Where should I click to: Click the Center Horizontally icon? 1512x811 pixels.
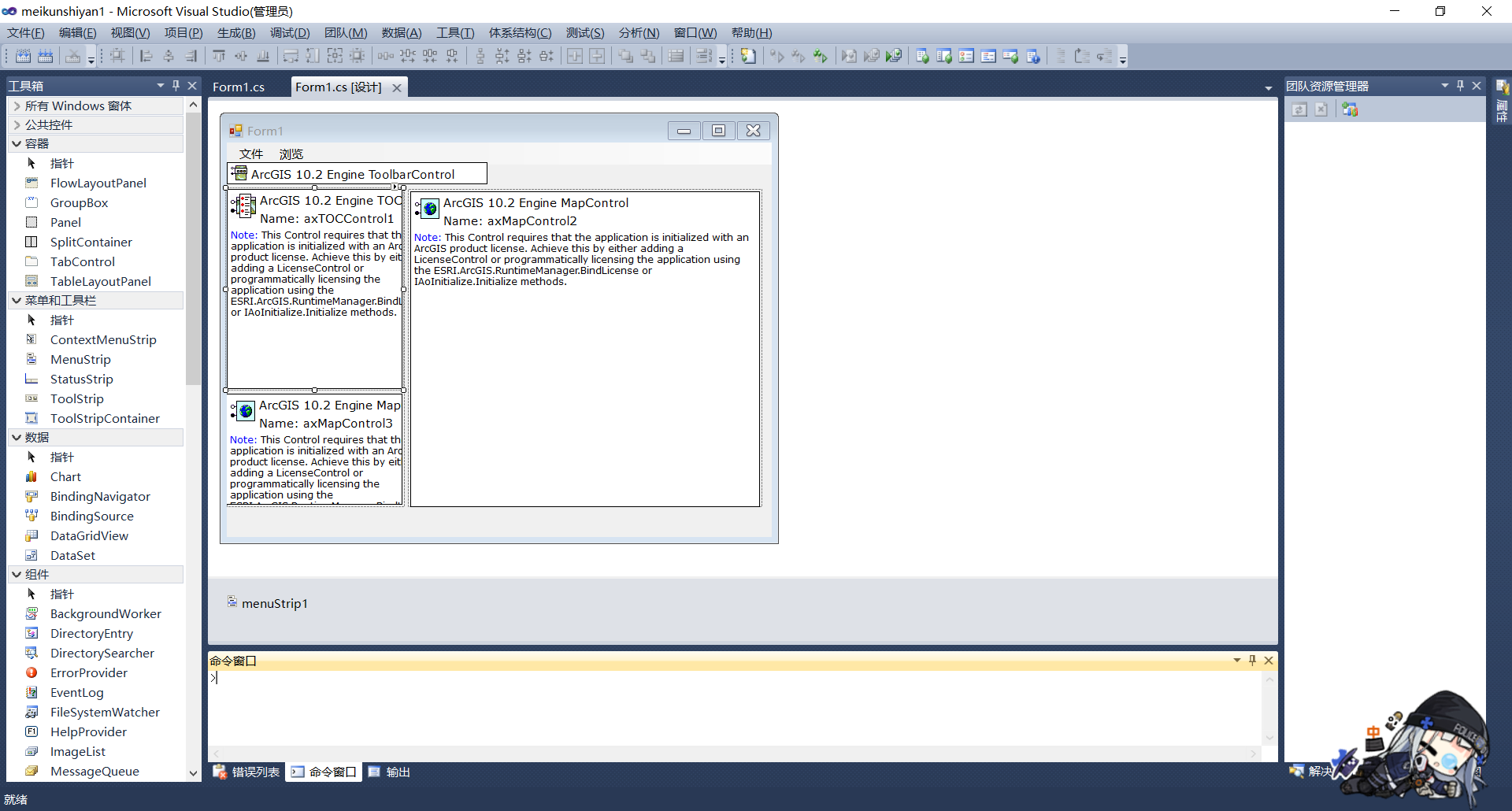pos(575,56)
